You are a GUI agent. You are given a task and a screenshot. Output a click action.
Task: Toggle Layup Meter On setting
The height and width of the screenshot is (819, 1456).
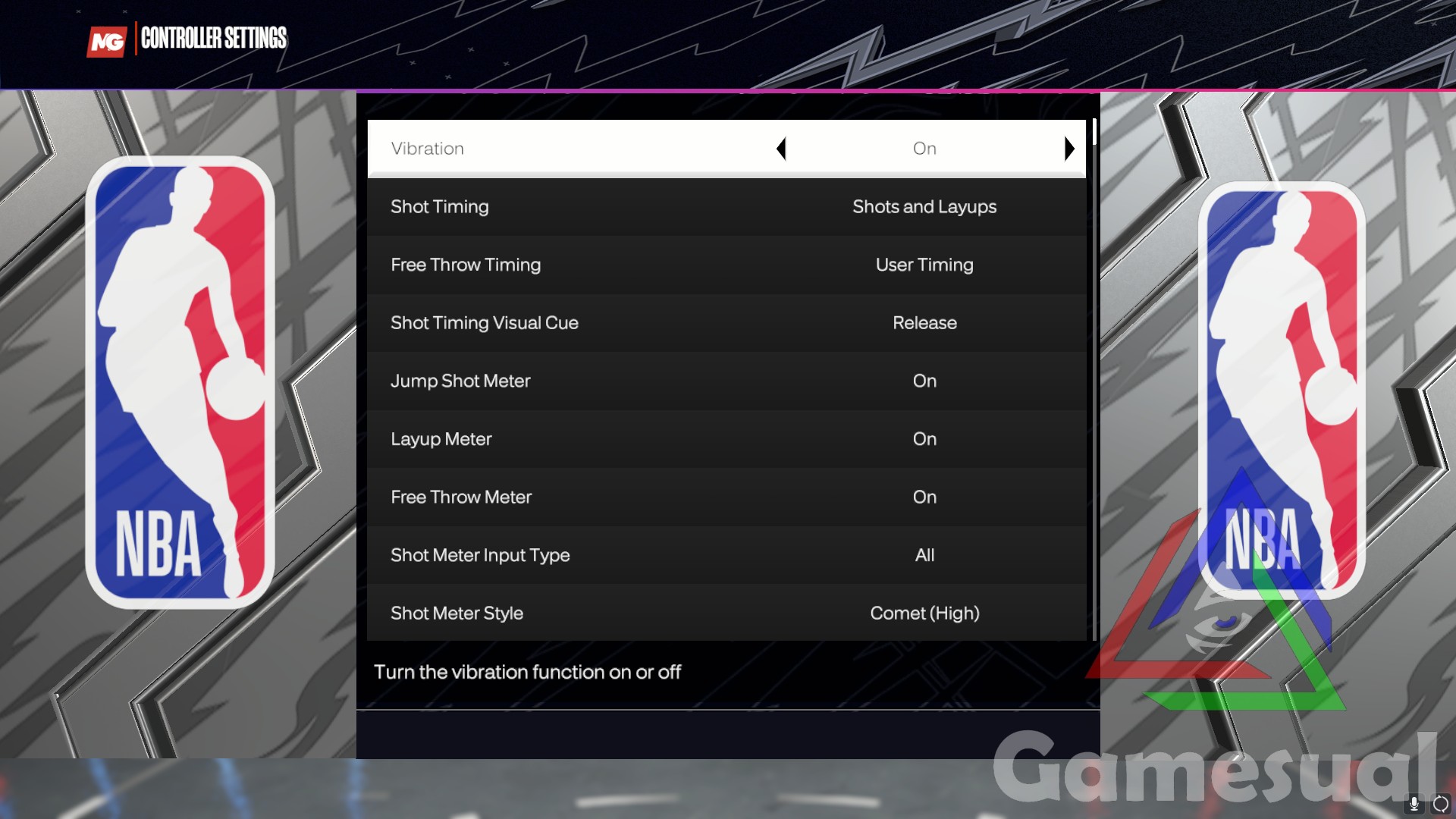pos(924,438)
